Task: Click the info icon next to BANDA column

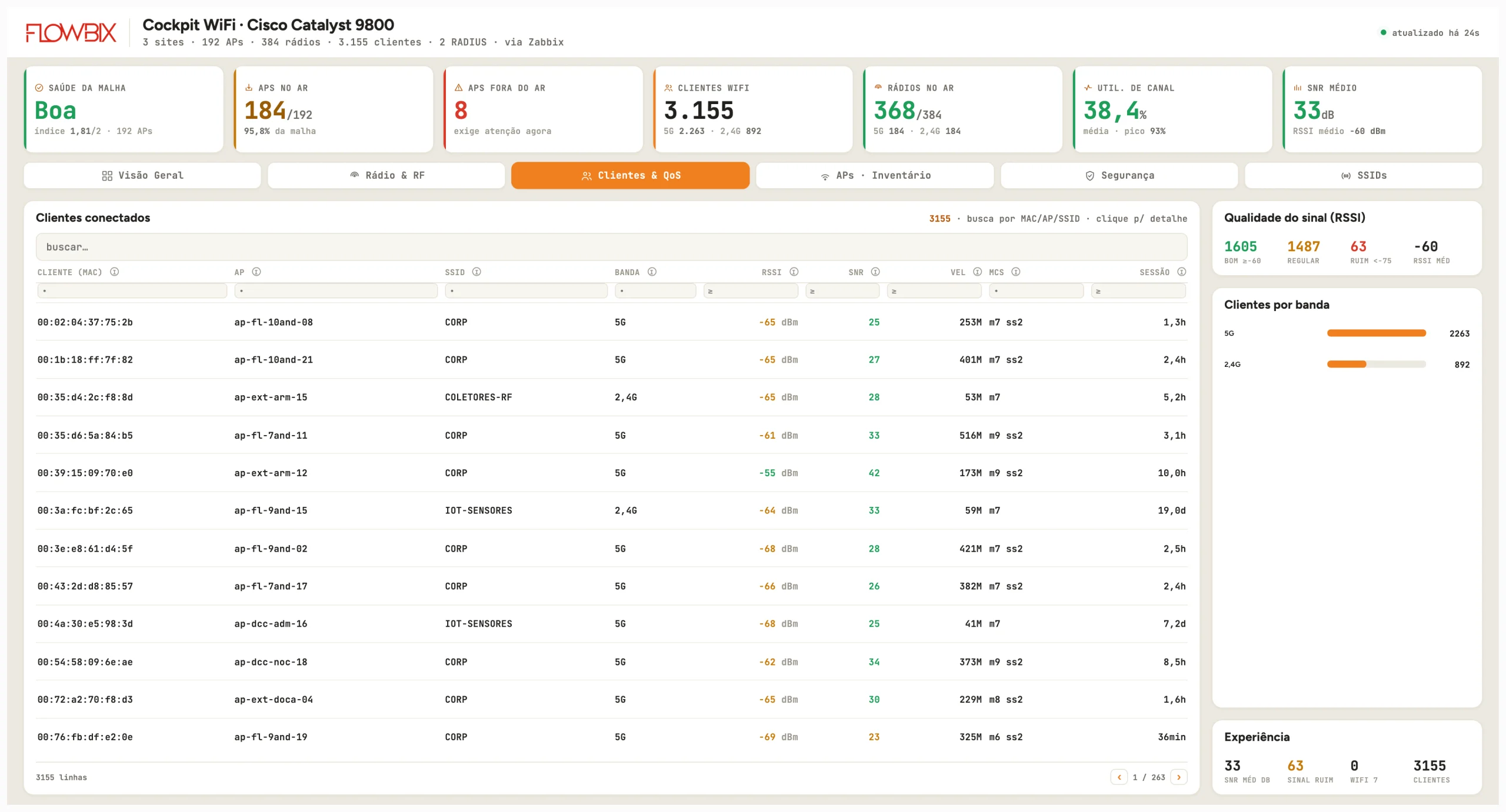Action: tap(652, 272)
